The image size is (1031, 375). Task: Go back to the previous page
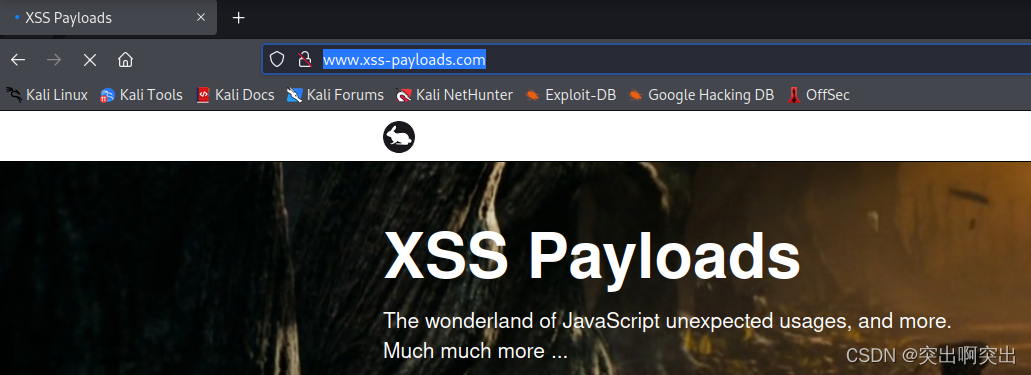(x=18, y=60)
